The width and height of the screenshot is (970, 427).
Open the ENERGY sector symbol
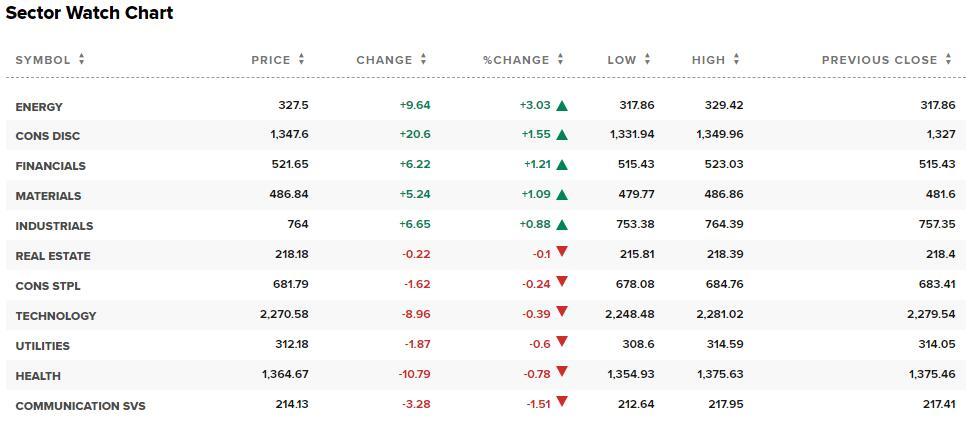[39, 107]
